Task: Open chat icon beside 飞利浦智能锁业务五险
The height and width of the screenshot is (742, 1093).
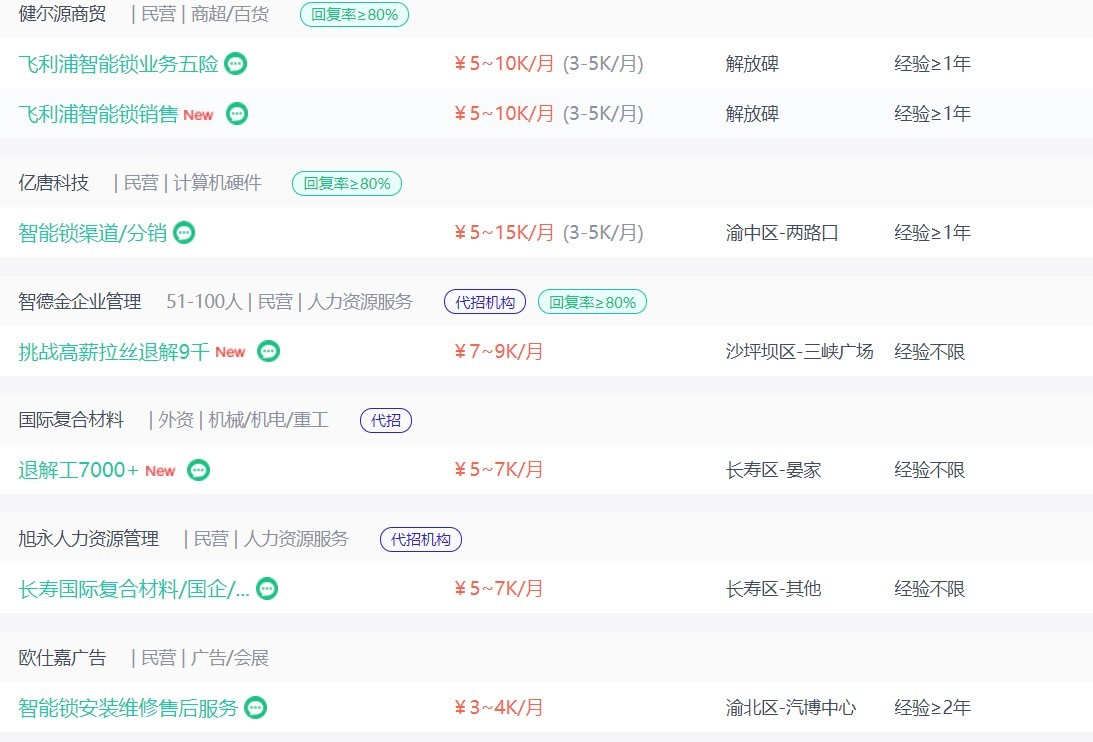Action: click(236, 64)
